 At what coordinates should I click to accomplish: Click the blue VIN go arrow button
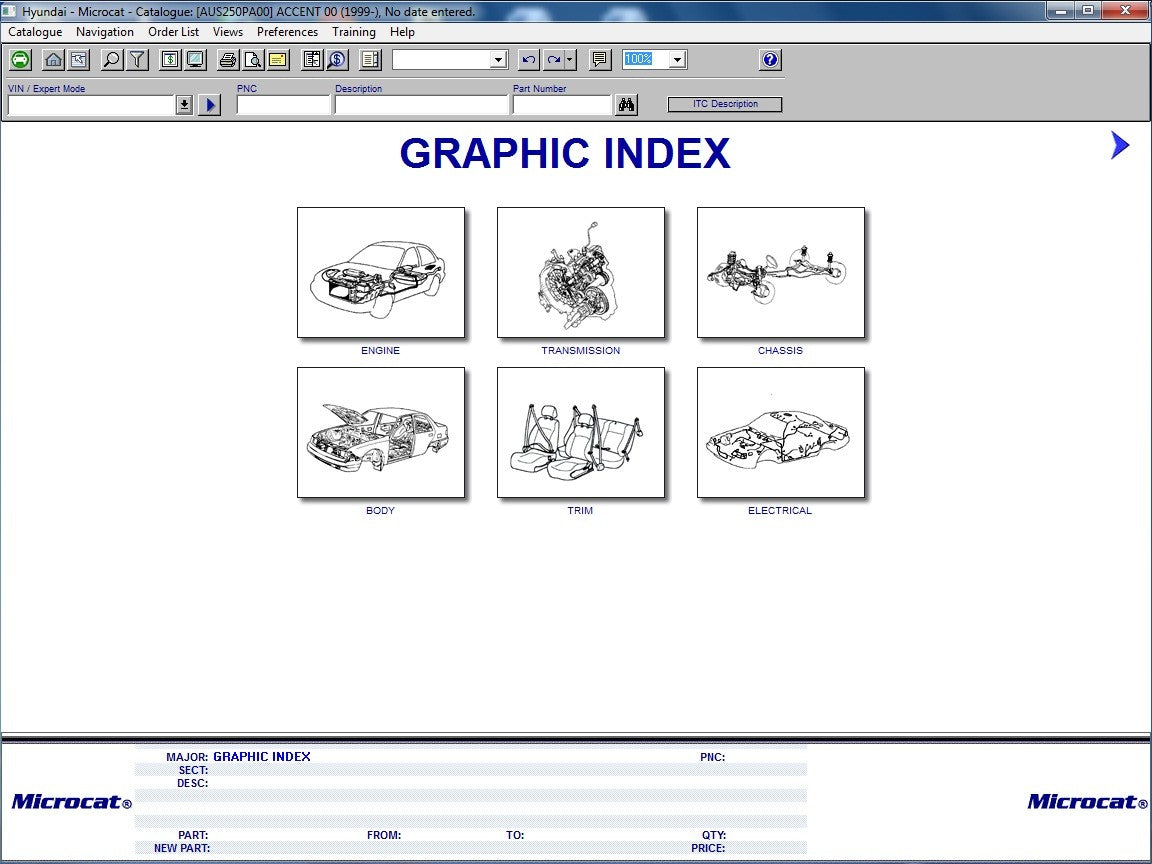point(209,105)
